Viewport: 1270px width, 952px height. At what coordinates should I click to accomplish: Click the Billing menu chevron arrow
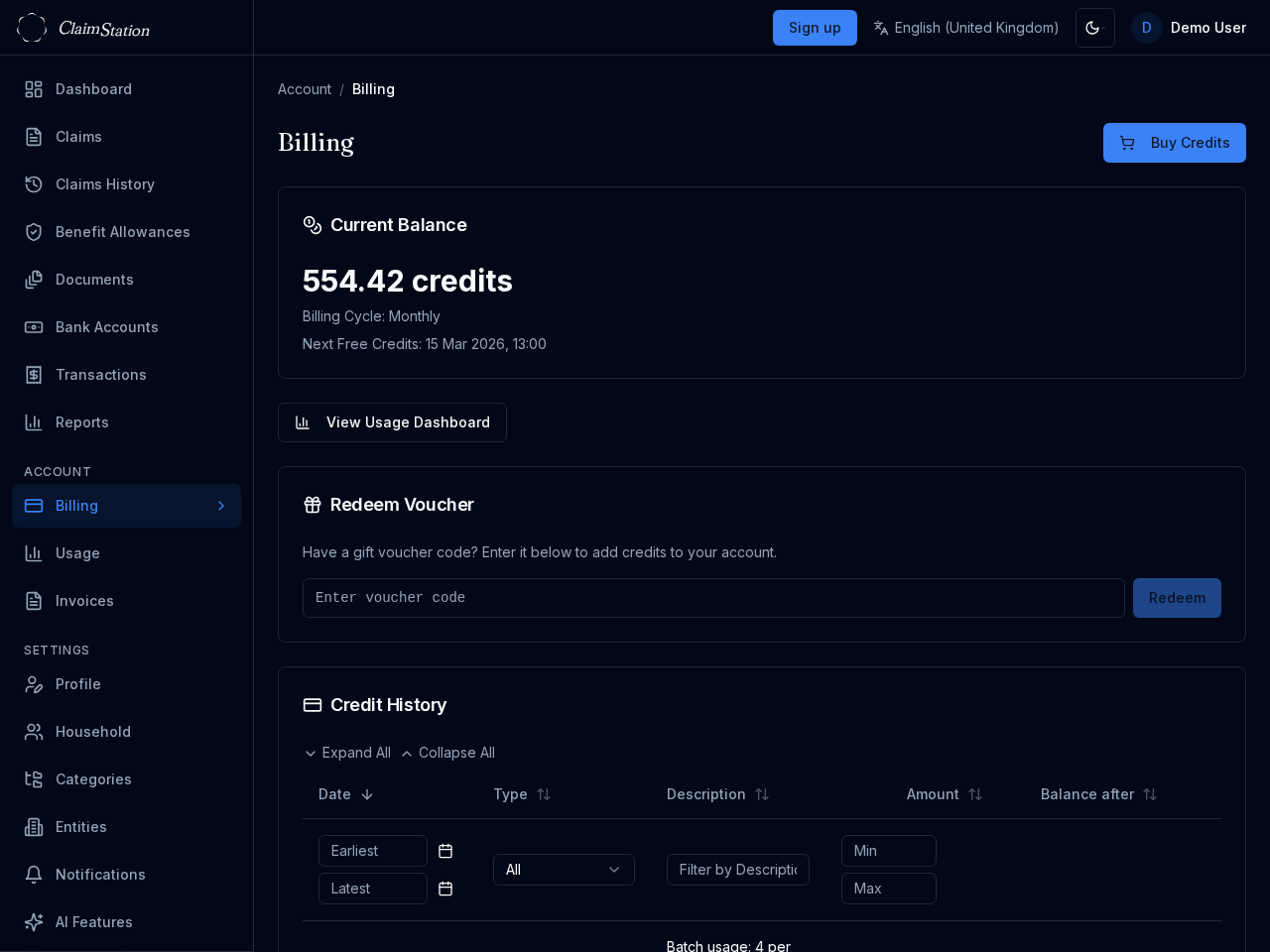[221, 506]
